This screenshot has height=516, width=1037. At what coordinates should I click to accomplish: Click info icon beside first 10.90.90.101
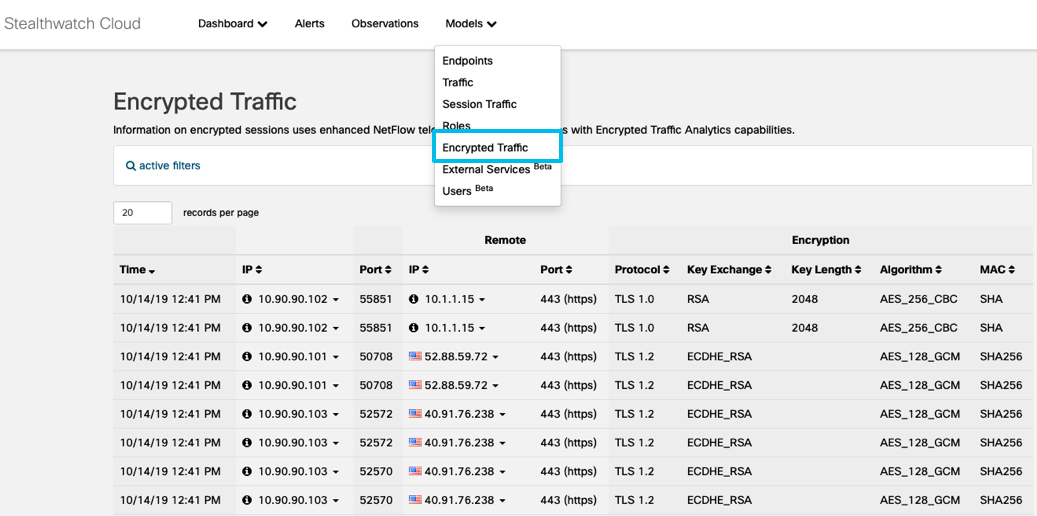[247, 356]
